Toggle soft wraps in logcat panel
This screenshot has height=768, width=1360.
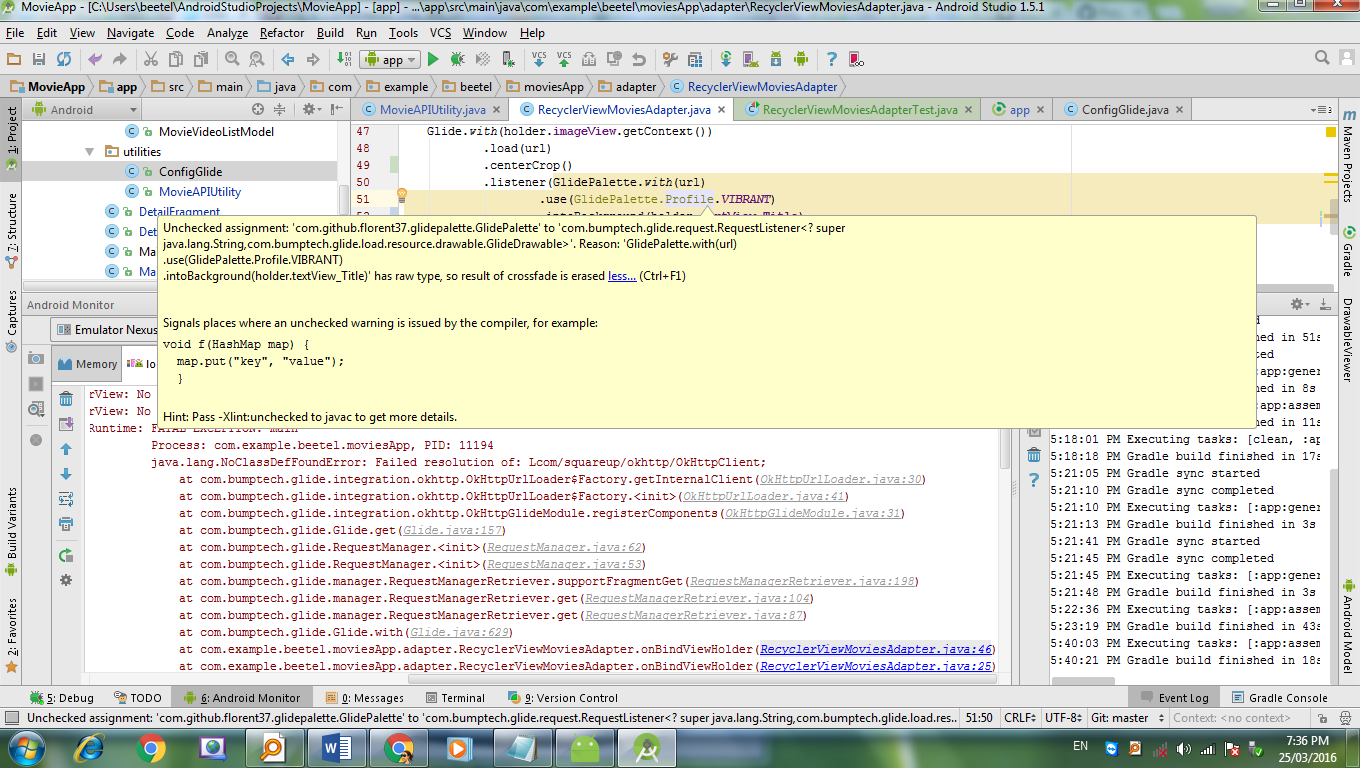[x=66, y=499]
